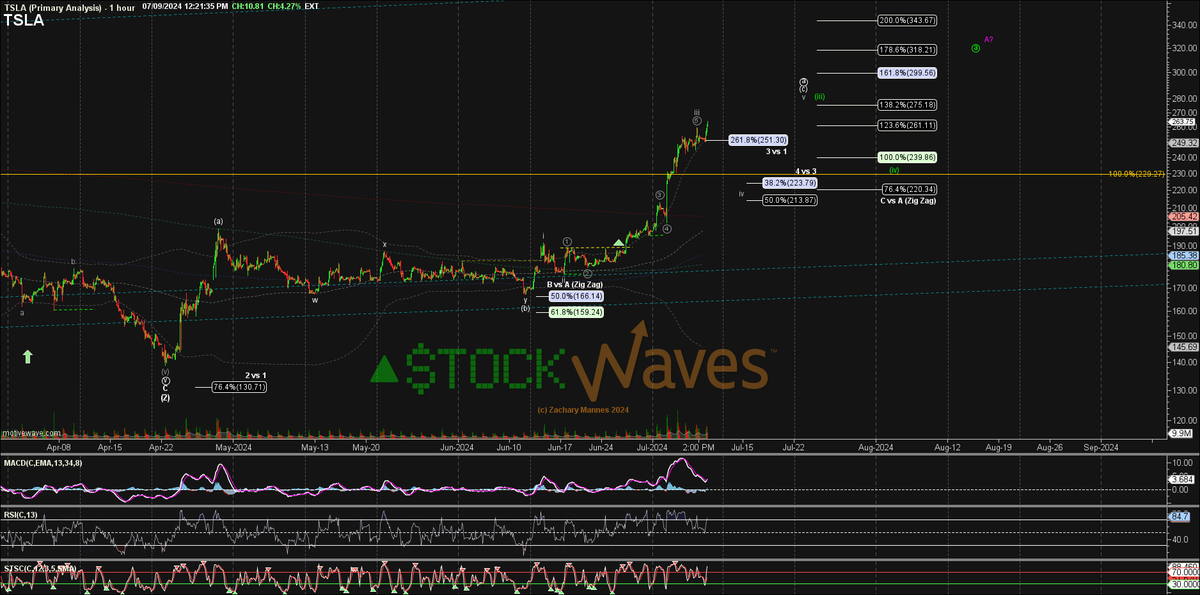Screen dimensions: 1200x595
Task: Click the small green triangle near Jun-24
Action: pos(619,242)
